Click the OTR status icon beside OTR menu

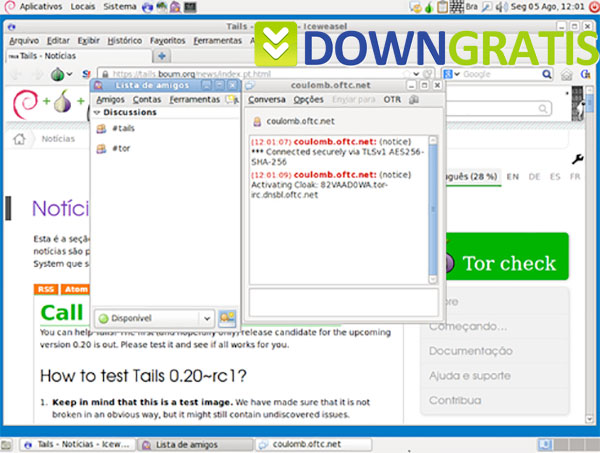[412, 100]
